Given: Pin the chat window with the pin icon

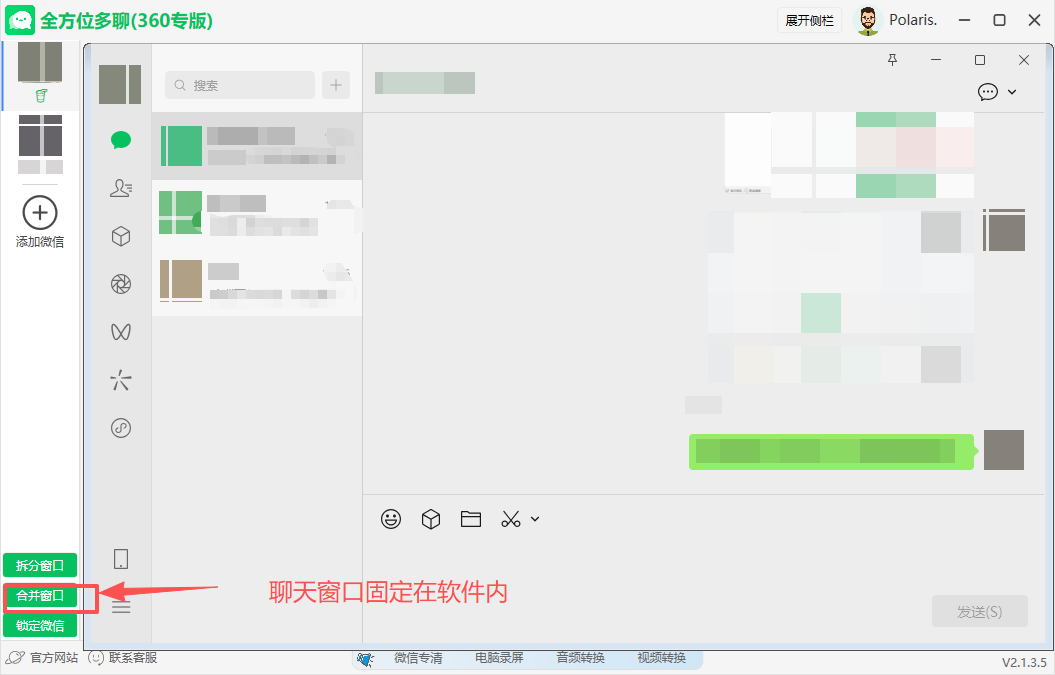Looking at the screenshot, I should [892, 60].
